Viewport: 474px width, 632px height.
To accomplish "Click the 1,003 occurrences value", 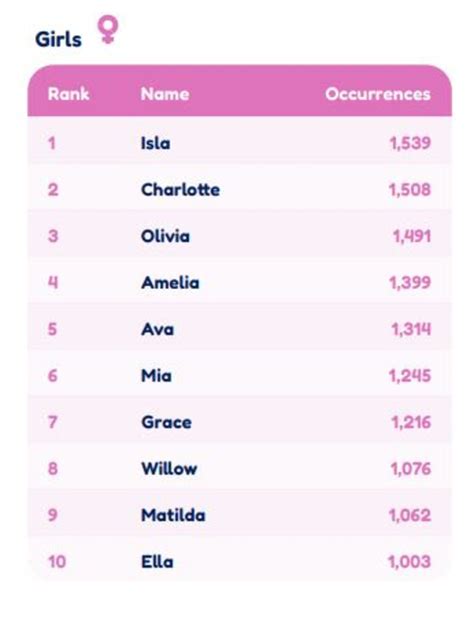I will pos(410,562).
